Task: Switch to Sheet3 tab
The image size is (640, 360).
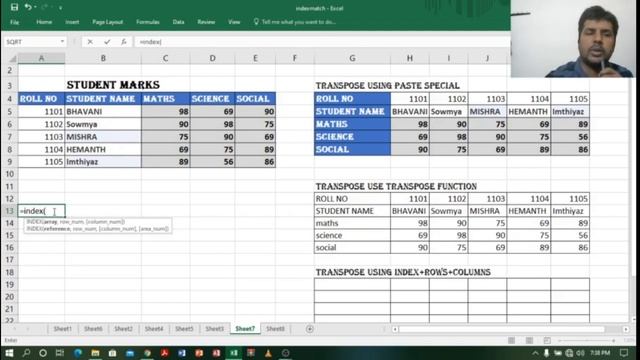Action: coord(214,329)
